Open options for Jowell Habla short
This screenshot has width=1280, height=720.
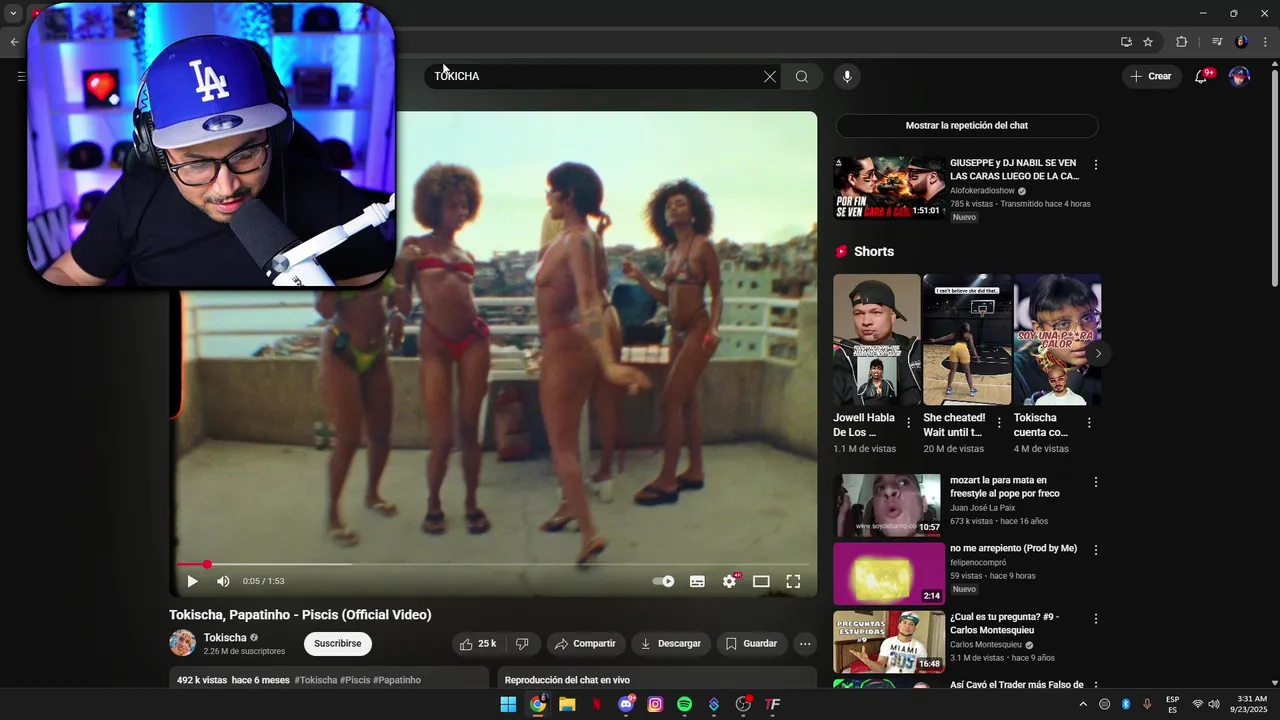[x=908, y=423]
